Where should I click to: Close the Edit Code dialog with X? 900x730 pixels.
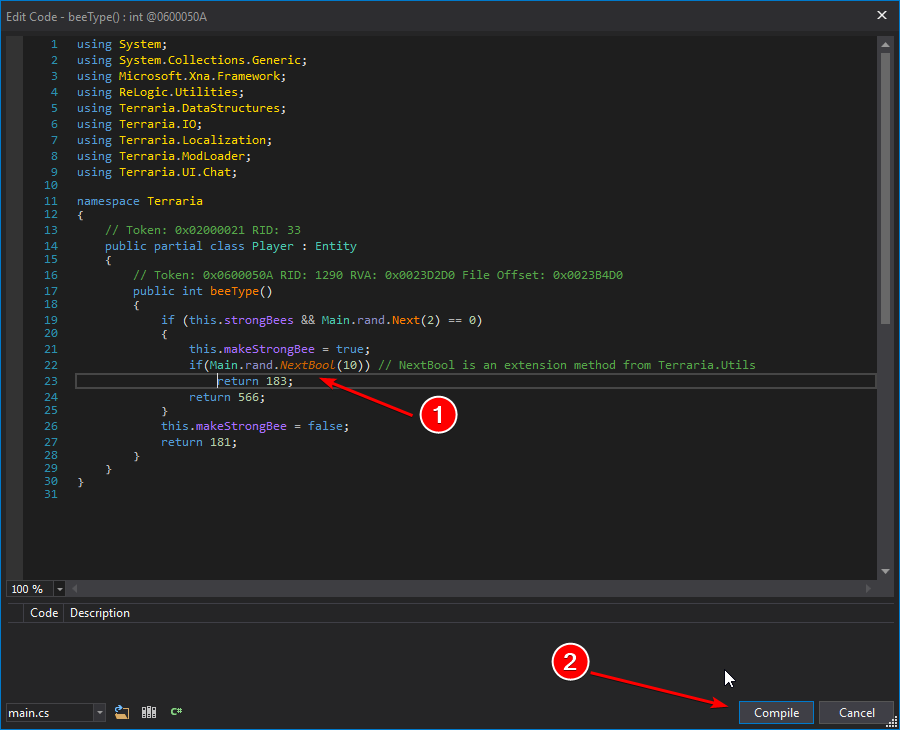pyautogui.click(x=882, y=15)
